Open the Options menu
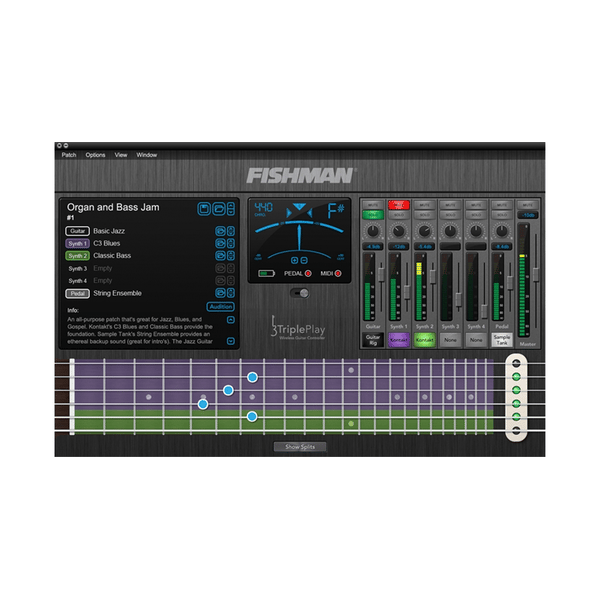Viewport: 600px width, 600px height. (95, 155)
